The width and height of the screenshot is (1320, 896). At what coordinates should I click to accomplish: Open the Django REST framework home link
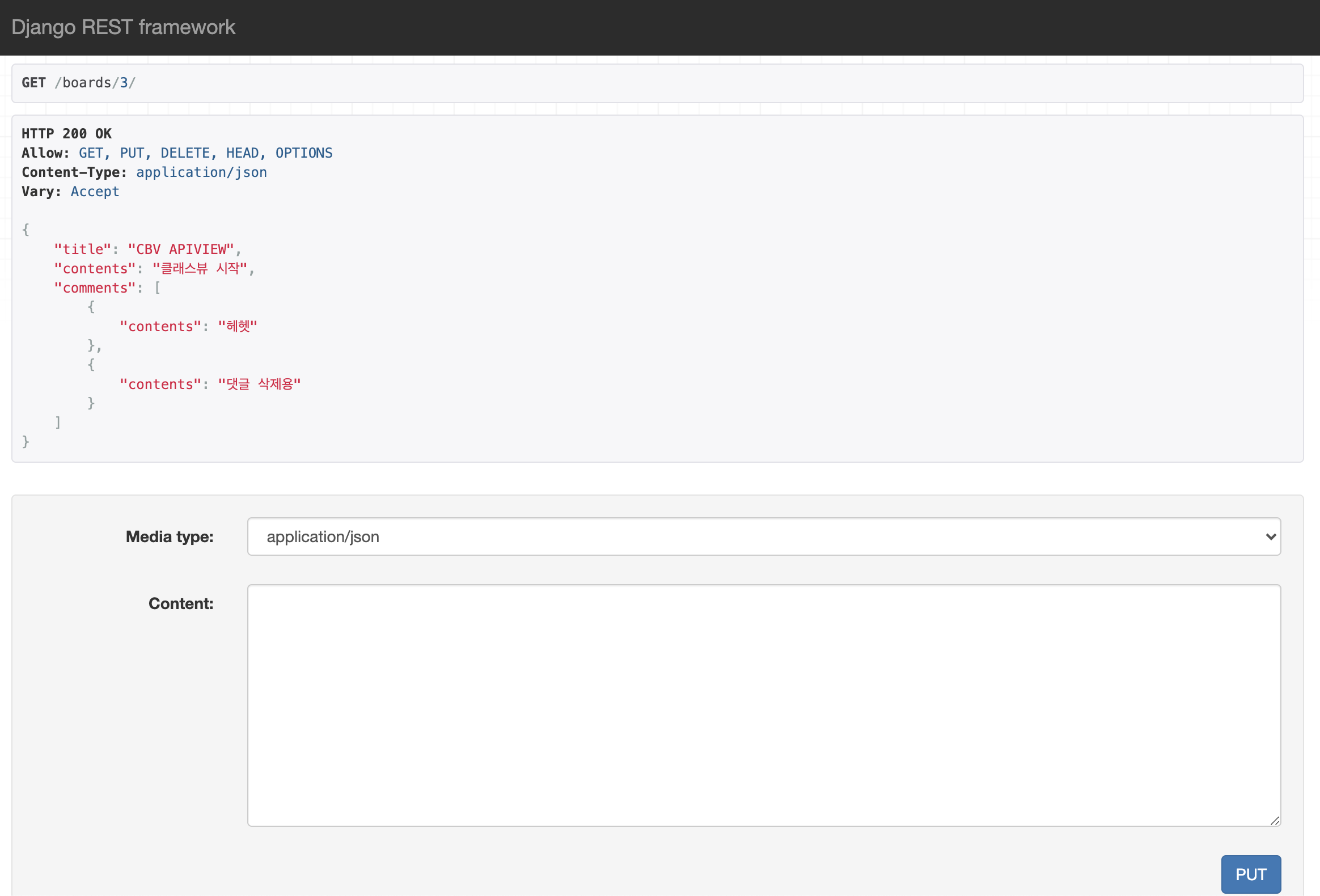(x=122, y=27)
